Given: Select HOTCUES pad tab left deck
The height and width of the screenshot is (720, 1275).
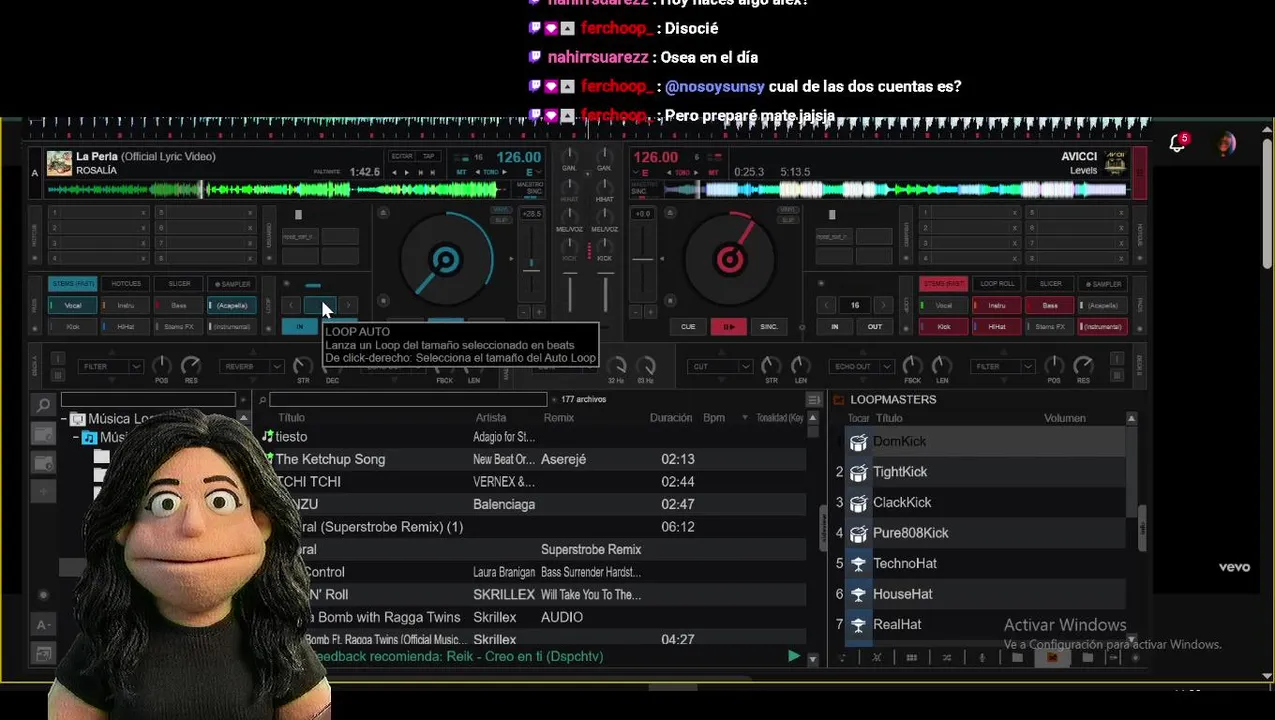Looking at the screenshot, I should 126,284.
